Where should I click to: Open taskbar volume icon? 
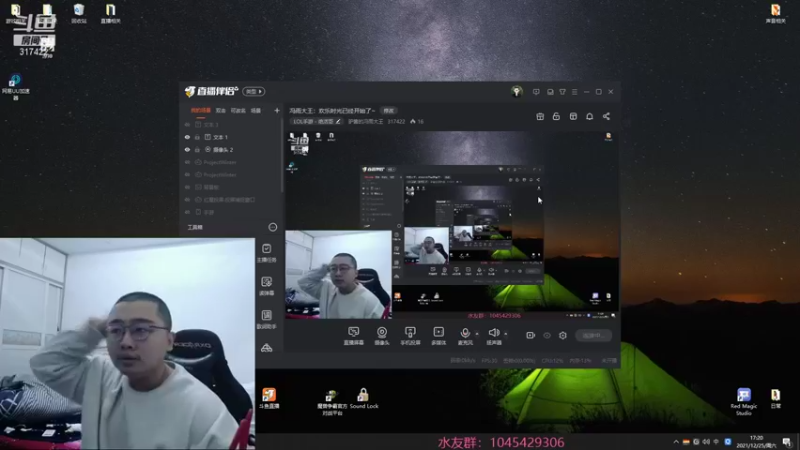(x=706, y=442)
